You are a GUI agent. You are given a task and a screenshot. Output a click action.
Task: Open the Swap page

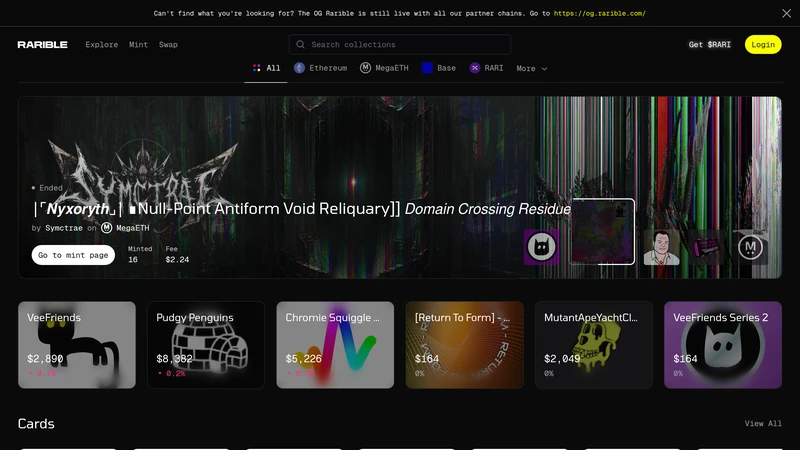click(168, 45)
